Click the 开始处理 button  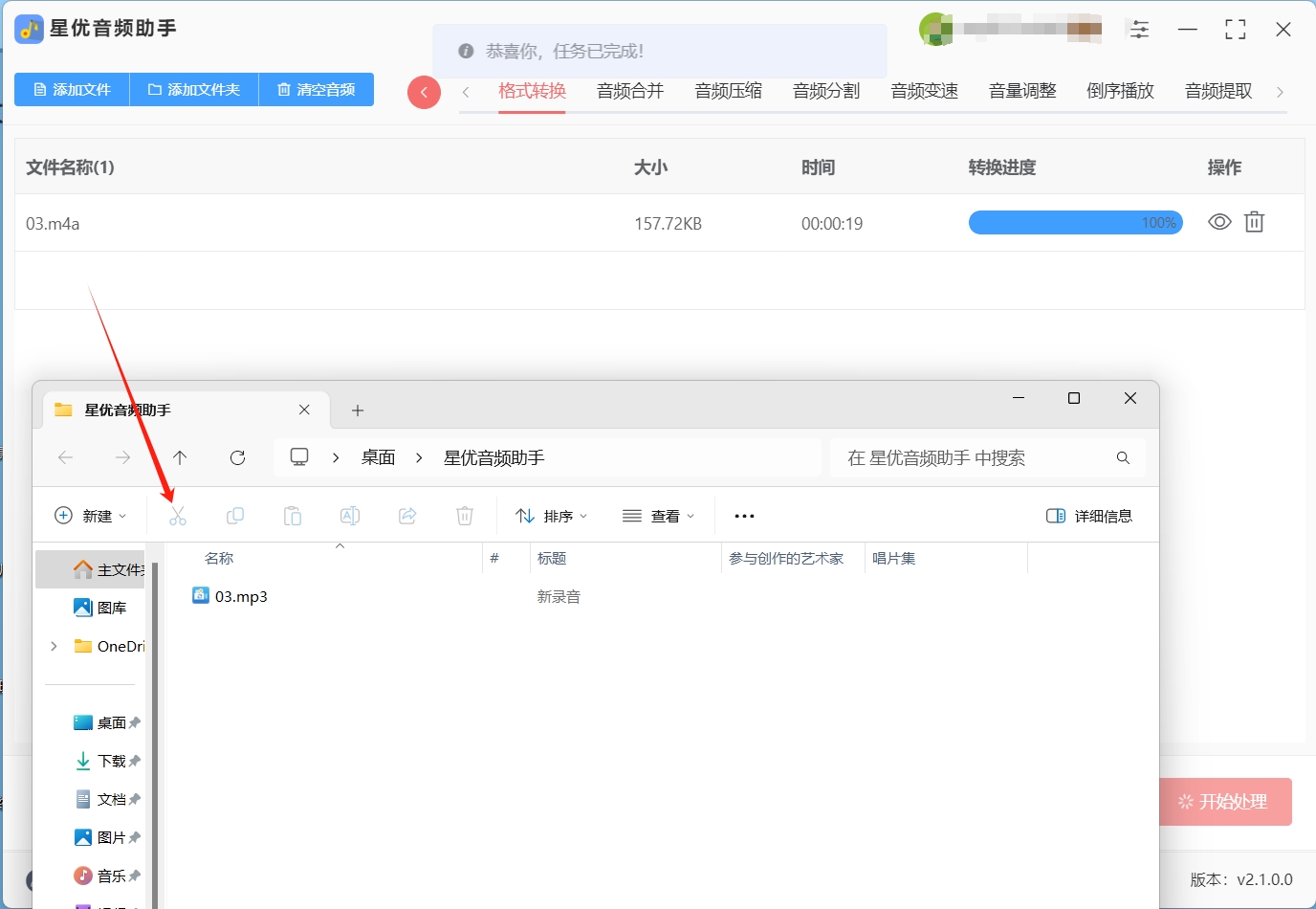pos(1224,802)
